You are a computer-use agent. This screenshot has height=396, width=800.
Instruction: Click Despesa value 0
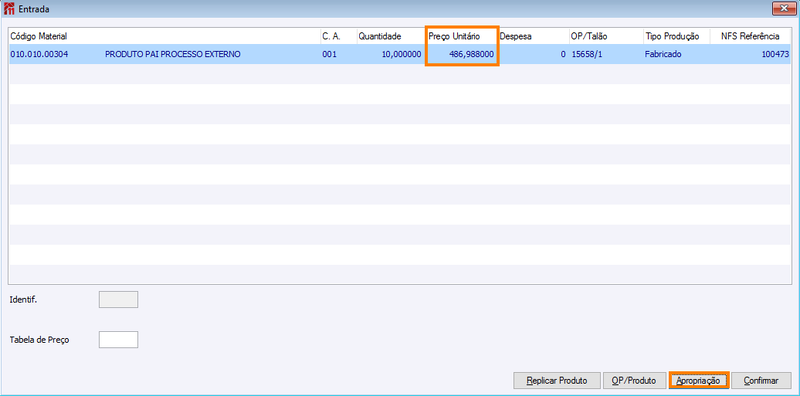pos(563,54)
